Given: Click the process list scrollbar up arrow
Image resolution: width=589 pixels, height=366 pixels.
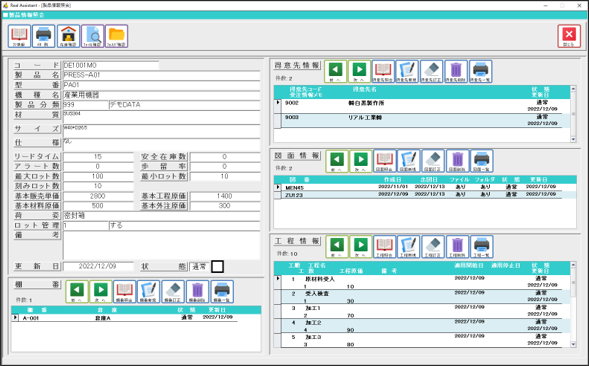Looking at the screenshot, I should pos(573,265).
